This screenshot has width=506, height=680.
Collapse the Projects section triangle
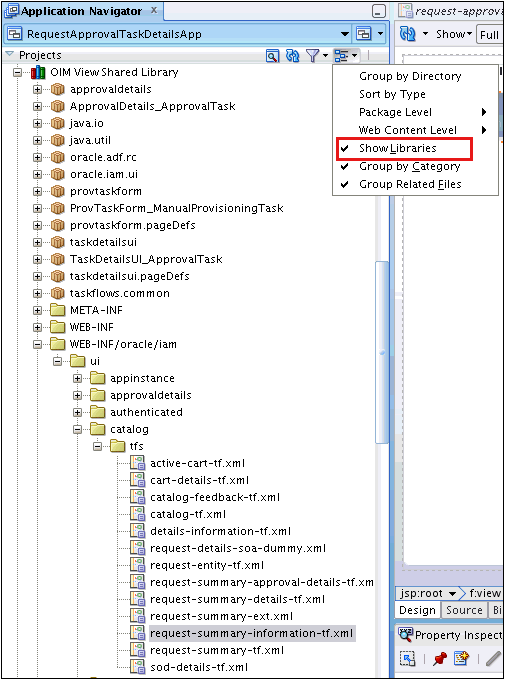point(10,55)
